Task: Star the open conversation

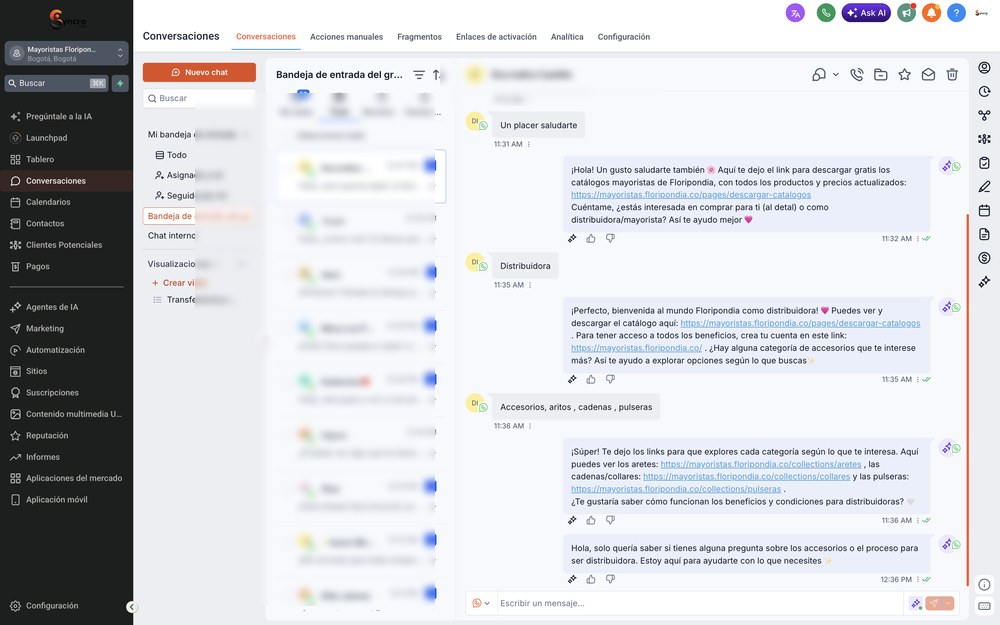Action: point(904,75)
